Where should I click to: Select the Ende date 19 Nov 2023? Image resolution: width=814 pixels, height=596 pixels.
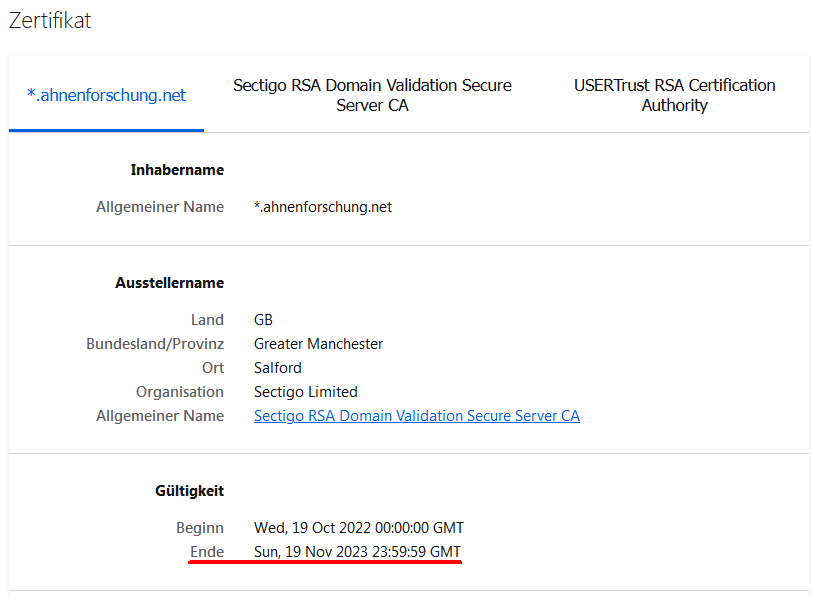point(357,552)
